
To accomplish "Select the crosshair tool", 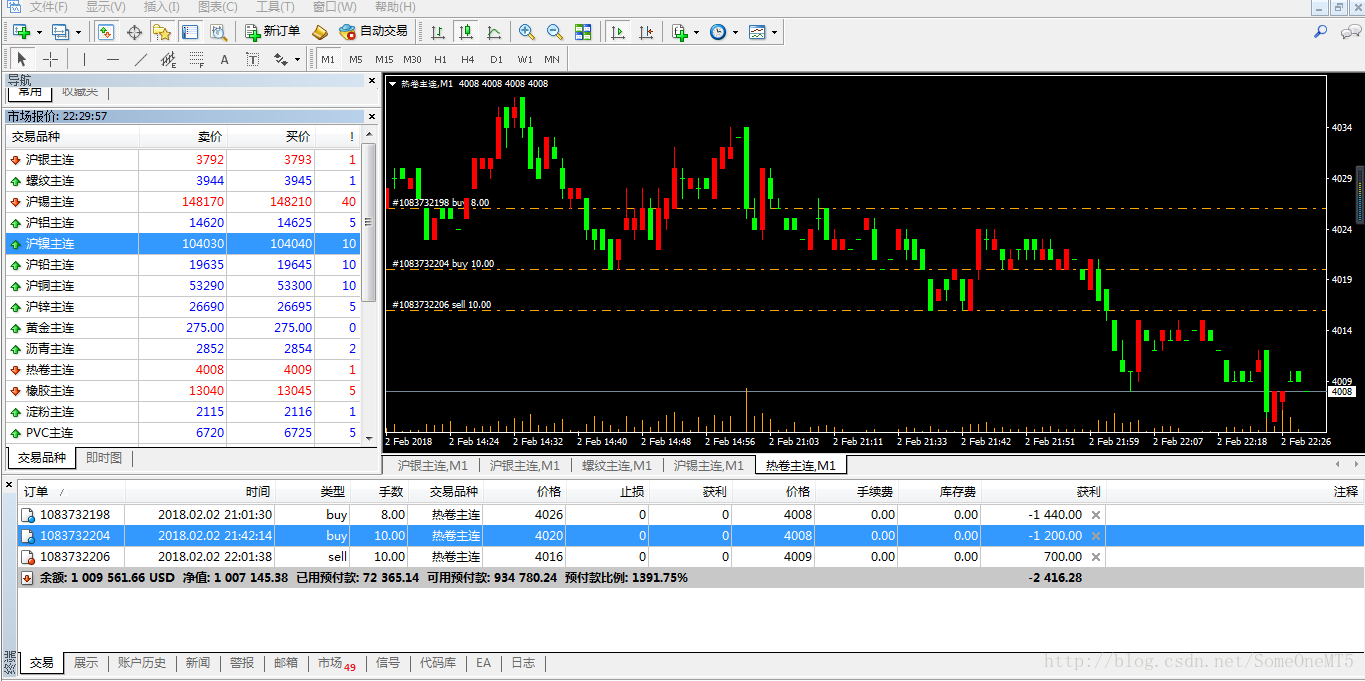I will tap(50, 59).
